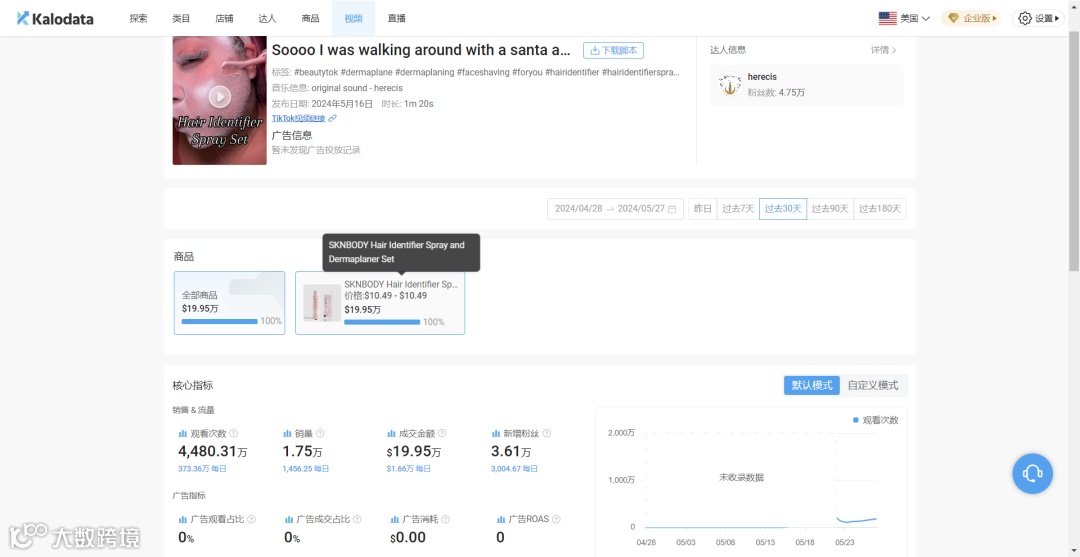Go to 探索 nav item
This screenshot has height=557, width=1080.
[138, 19]
